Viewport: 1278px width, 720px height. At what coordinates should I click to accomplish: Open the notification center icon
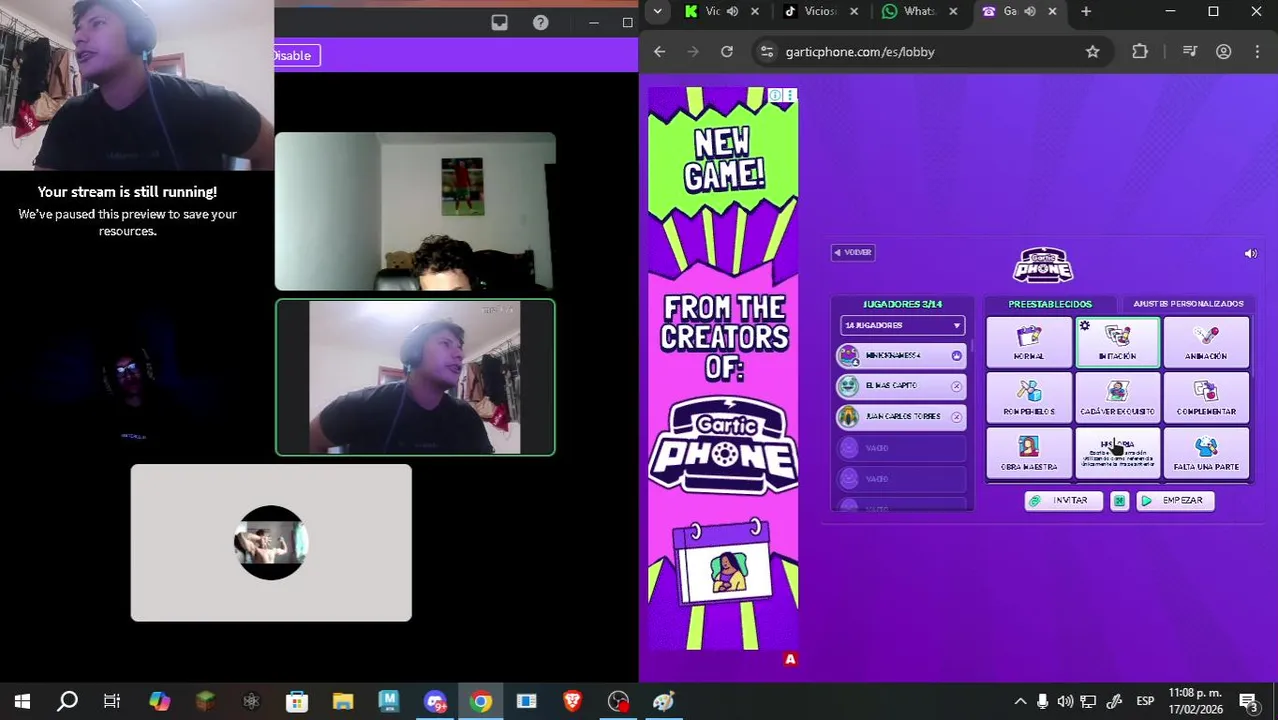1249,701
